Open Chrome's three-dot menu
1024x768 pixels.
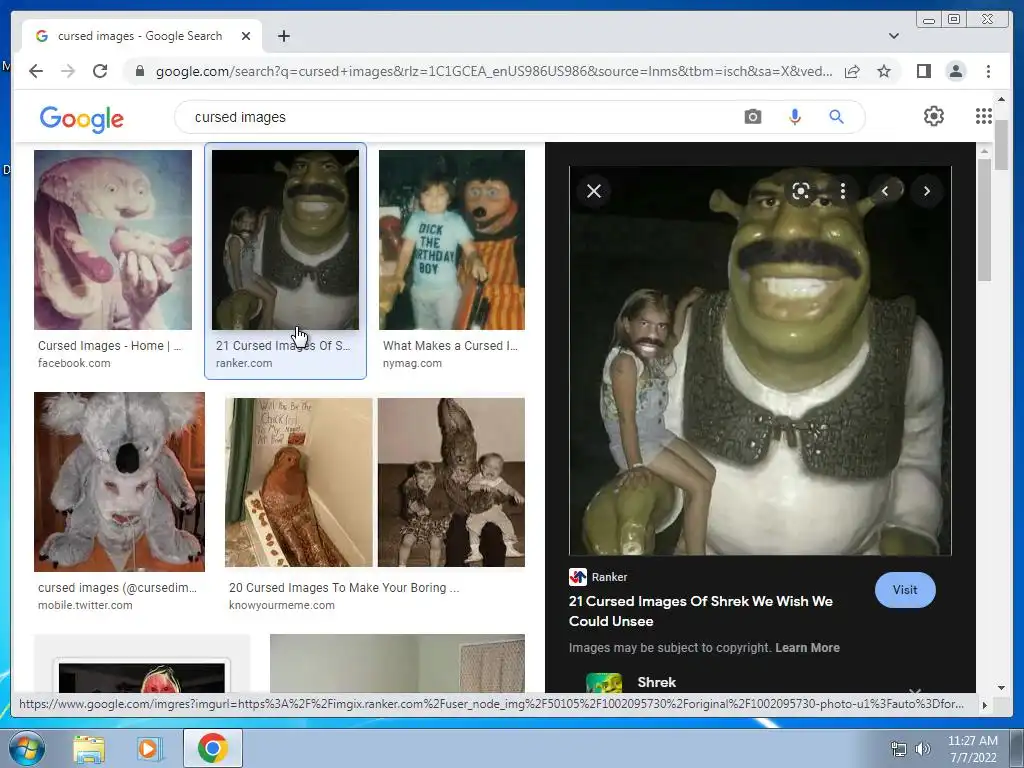988,71
